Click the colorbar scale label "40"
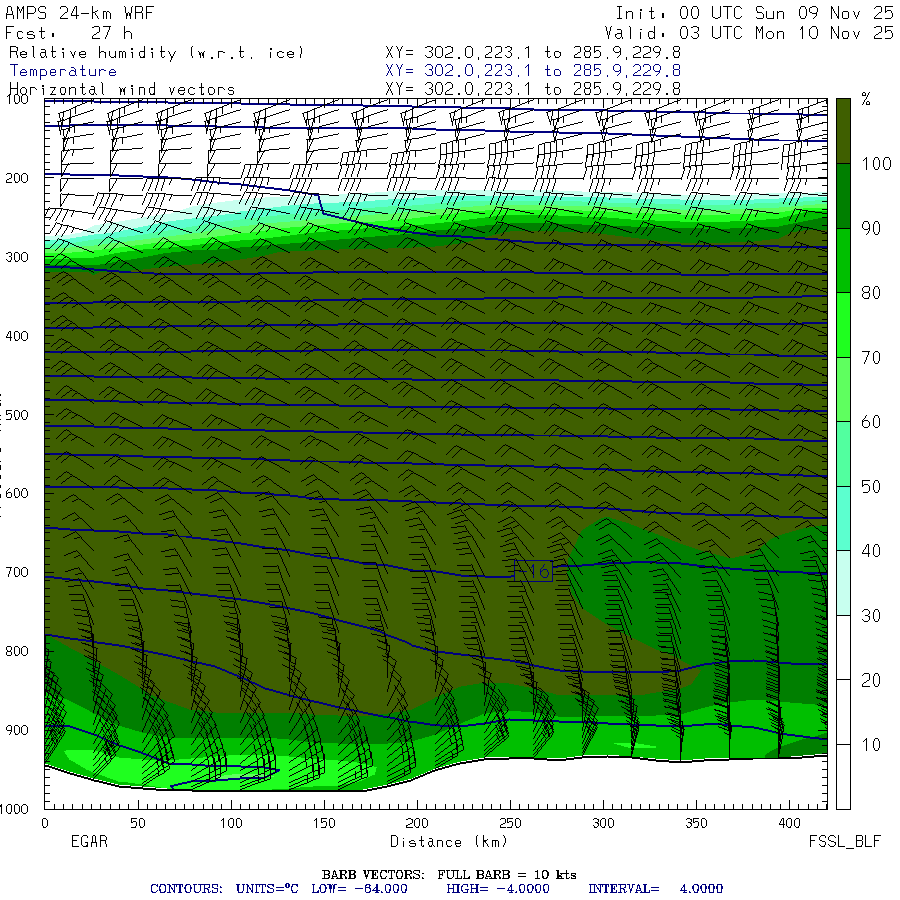The height and width of the screenshot is (900, 900). (x=871, y=551)
